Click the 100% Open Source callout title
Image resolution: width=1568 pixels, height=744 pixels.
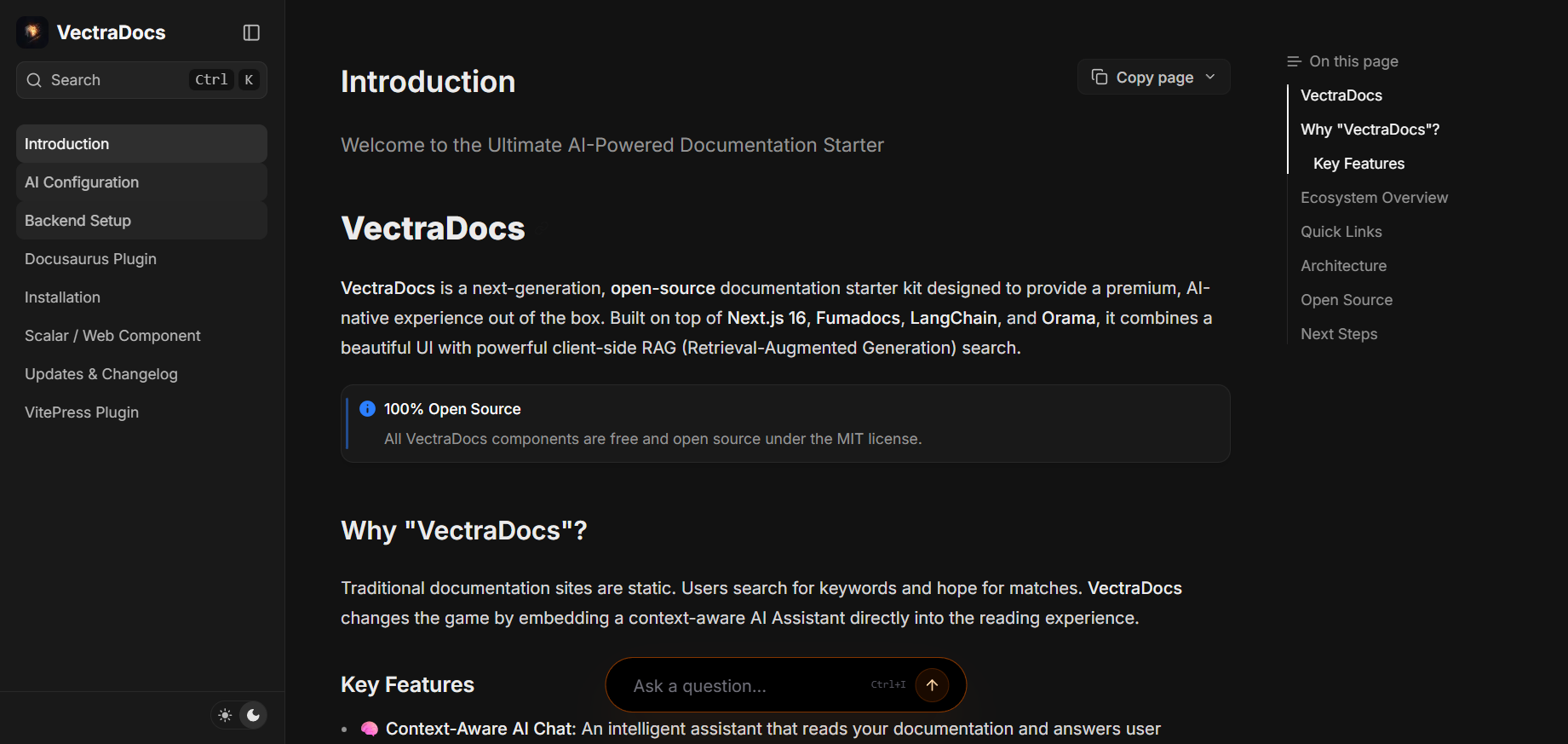point(452,409)
